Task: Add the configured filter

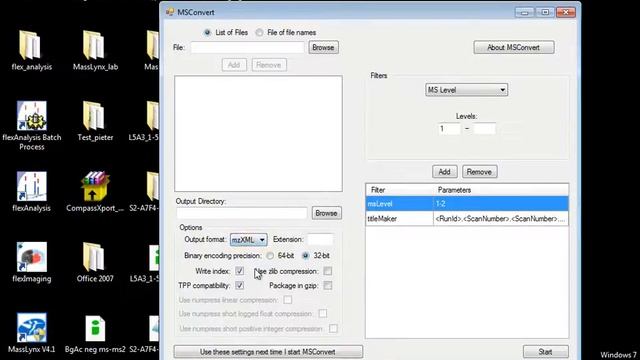Action: point(444,172)
